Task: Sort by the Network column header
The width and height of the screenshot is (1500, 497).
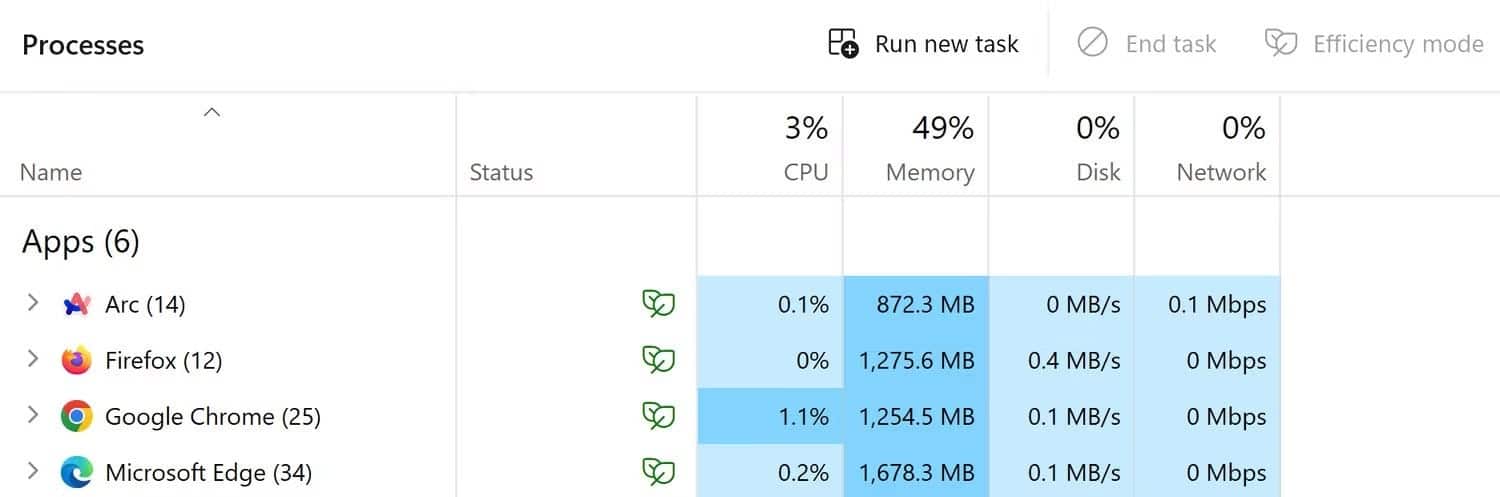Action: pyautogui.click(x=1208, y=147)
